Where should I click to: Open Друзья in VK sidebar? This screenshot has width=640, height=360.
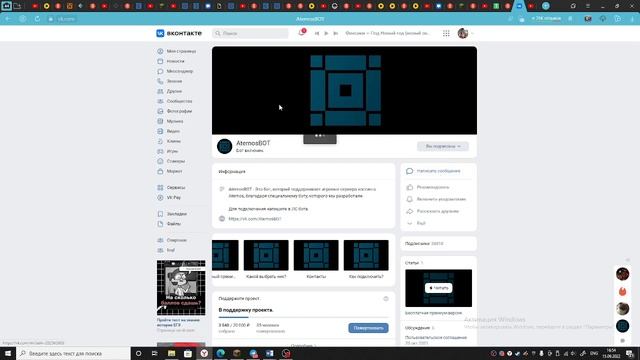[x=170, y=91]
